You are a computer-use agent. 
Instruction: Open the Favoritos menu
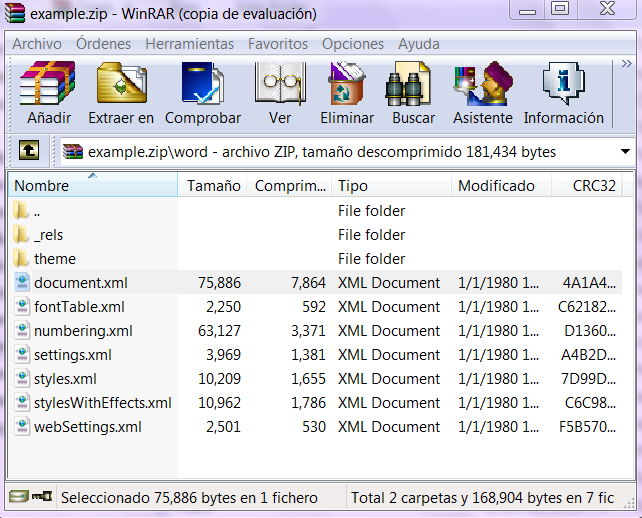click(x=278, y=44)
